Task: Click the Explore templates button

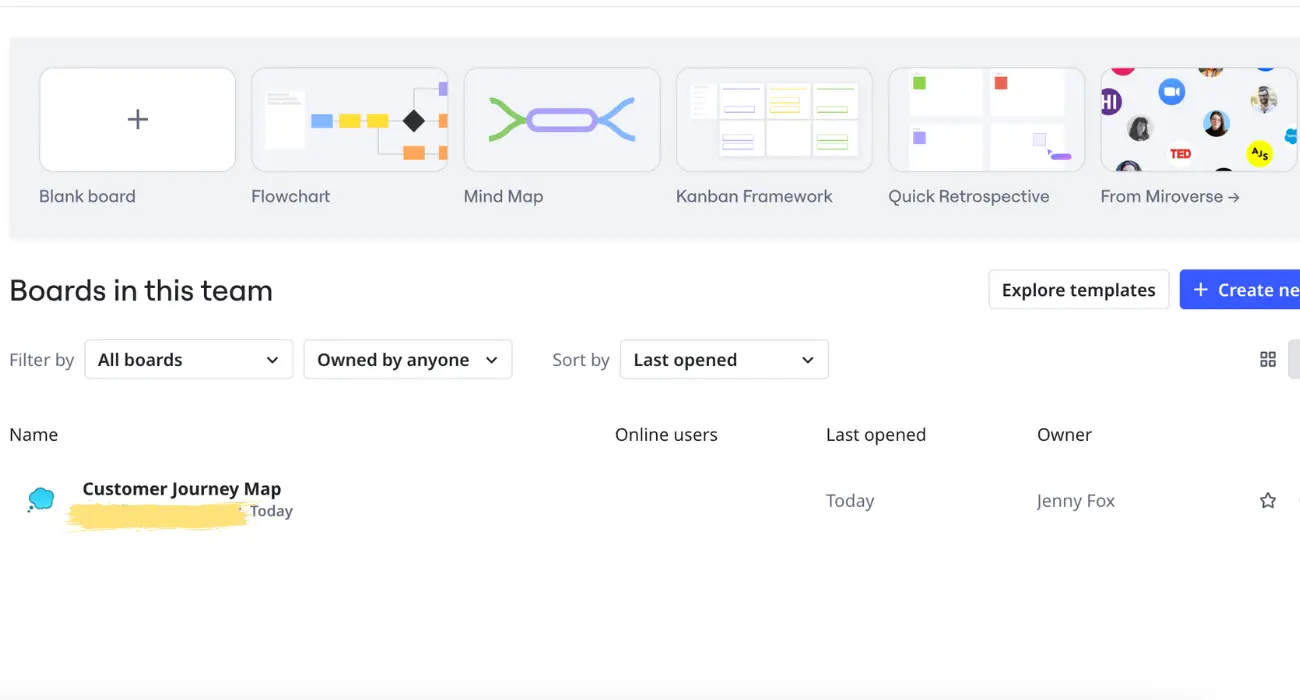Action: tap(1078, 290)
